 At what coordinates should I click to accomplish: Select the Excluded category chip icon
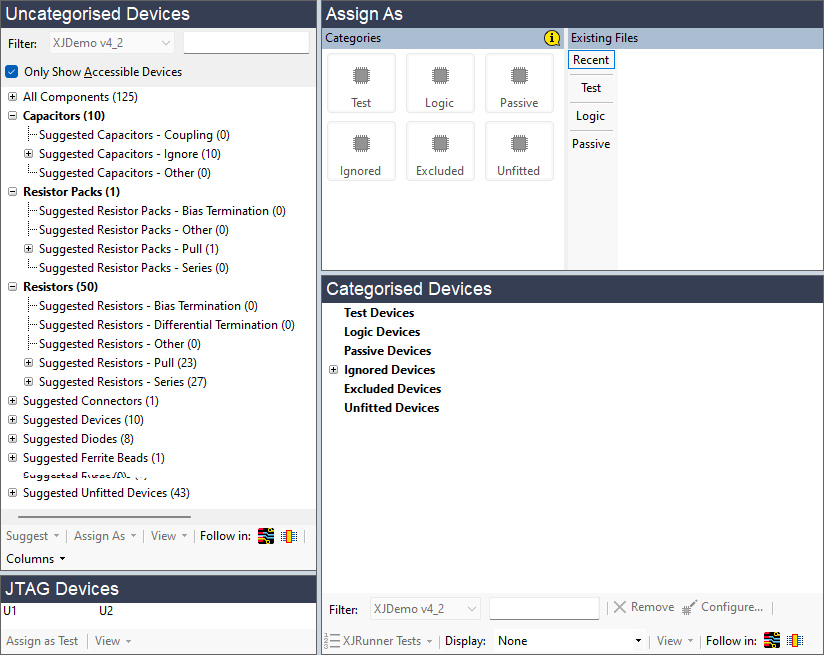(x=439, y=144)
